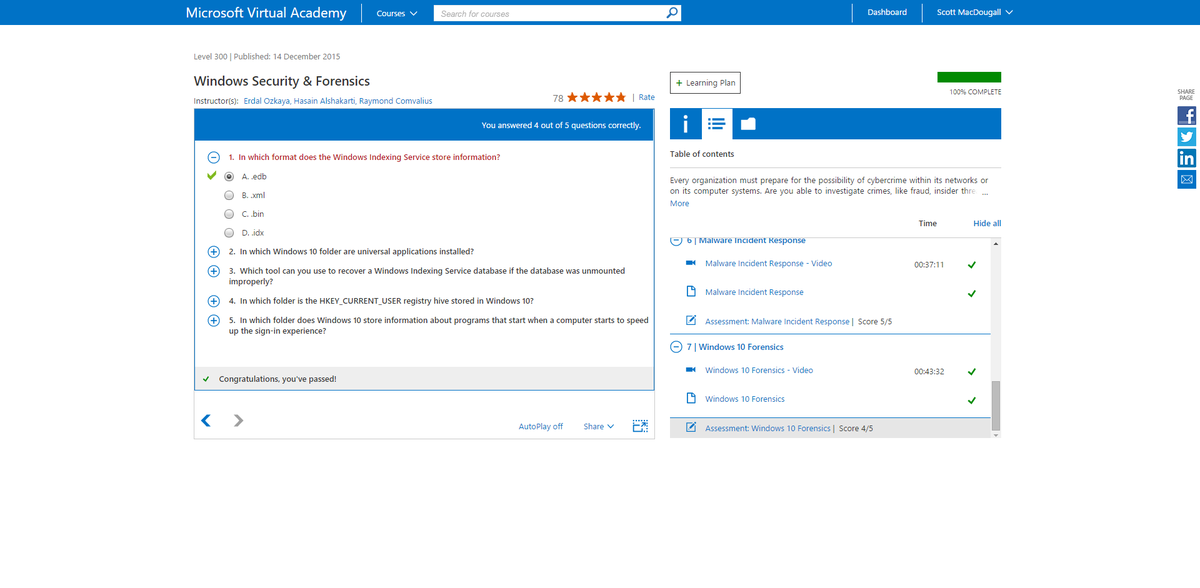Click the 00:43:32 duration text
Image resolution: width=1200 pixels, height=588 pixels.
(x=929, y=371)
